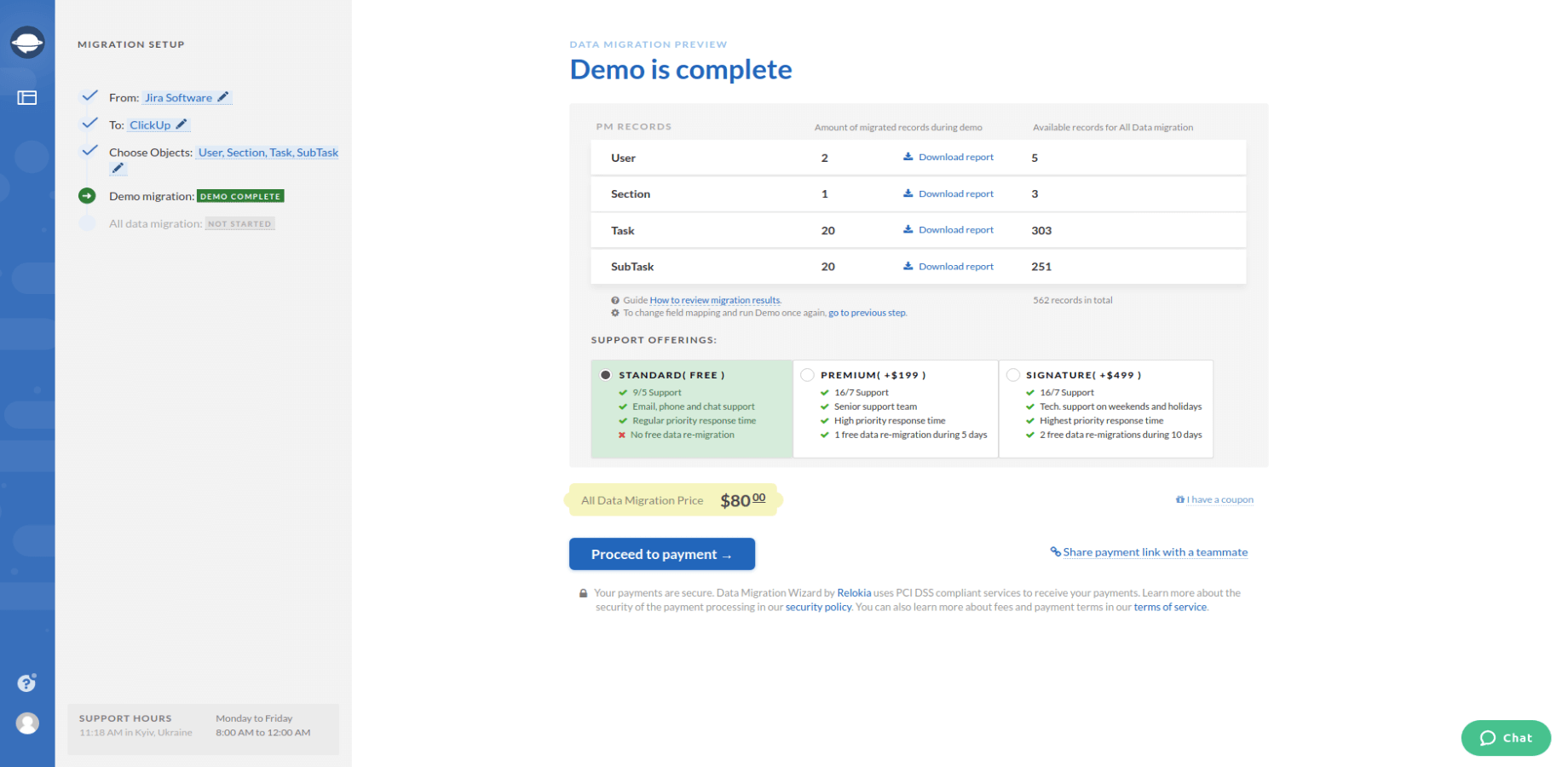The width and height of the screenshot is (1568, 767).
Task: Select the Signature +$499 support option
Action: tap(1013, 375)
